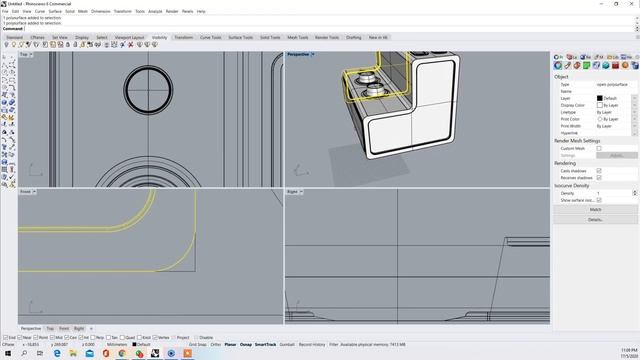Open the Perspective viewport title dropdown arrow

click(x=313, y=54)
